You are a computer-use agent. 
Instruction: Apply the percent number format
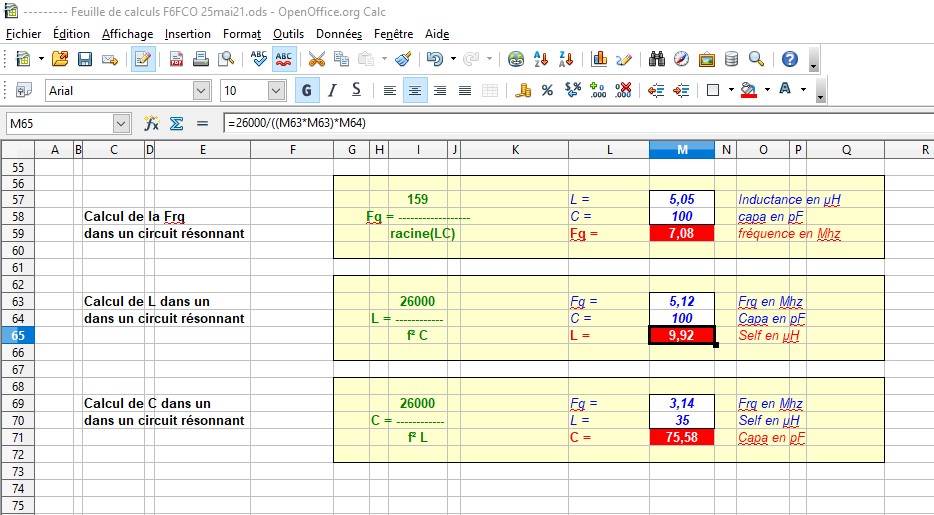click(547, 91)
